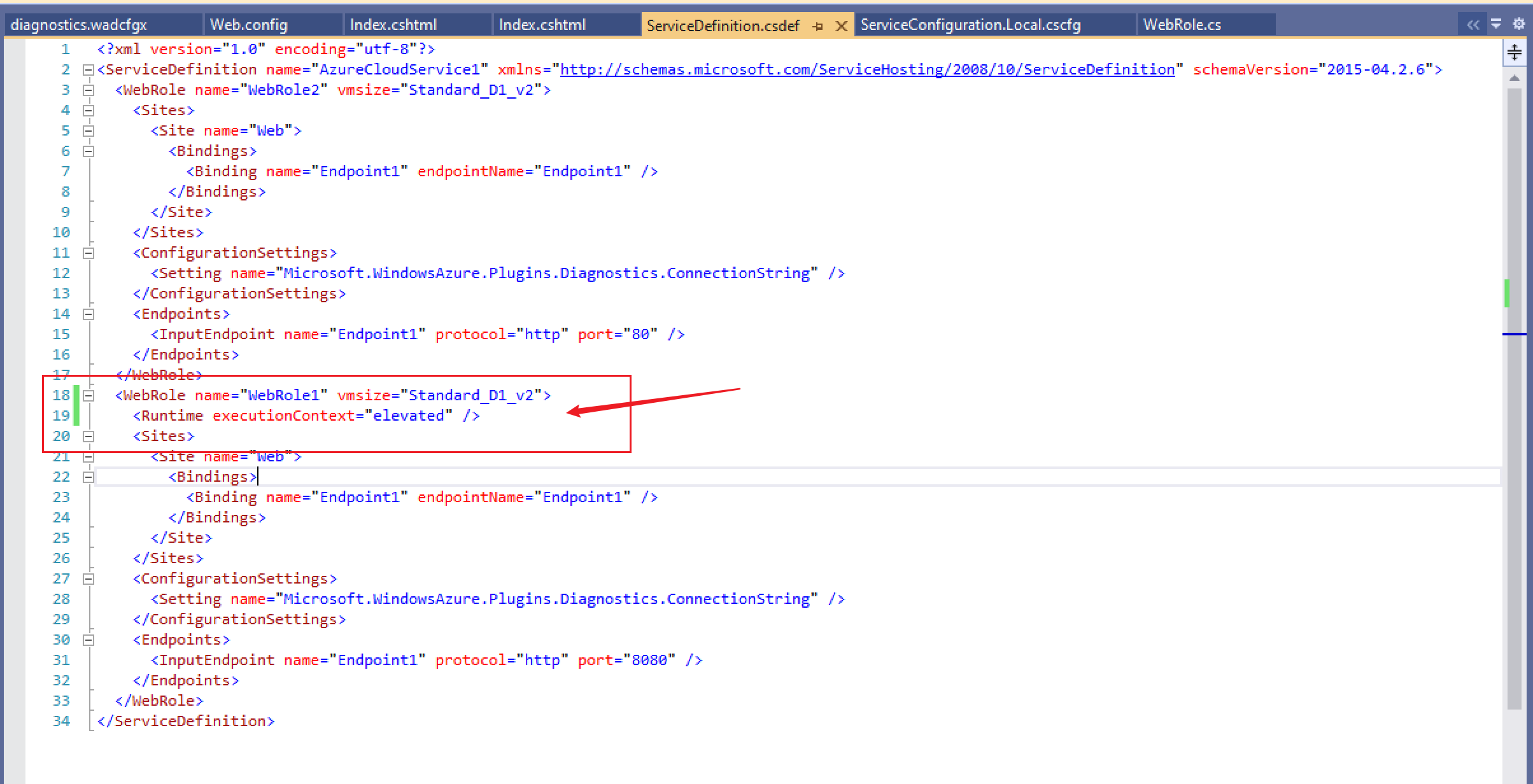Click the scrollbar up arrow
The image size is (1533, 784).
point(1515,78)
